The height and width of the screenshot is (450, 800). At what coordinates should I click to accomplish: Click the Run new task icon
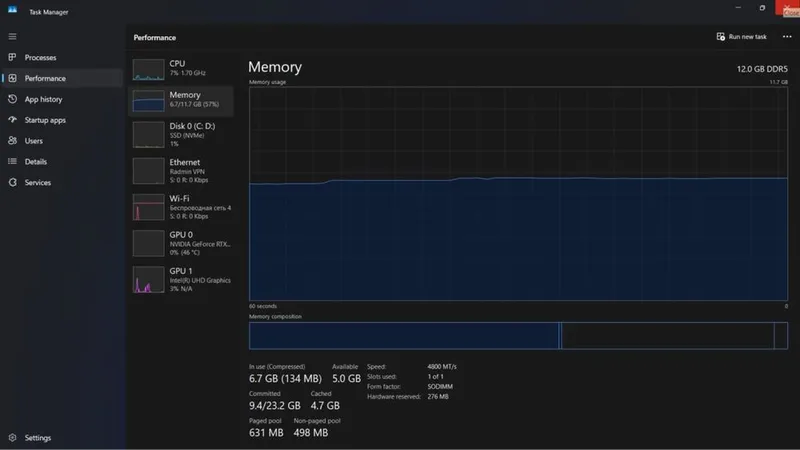pos(720,37)
